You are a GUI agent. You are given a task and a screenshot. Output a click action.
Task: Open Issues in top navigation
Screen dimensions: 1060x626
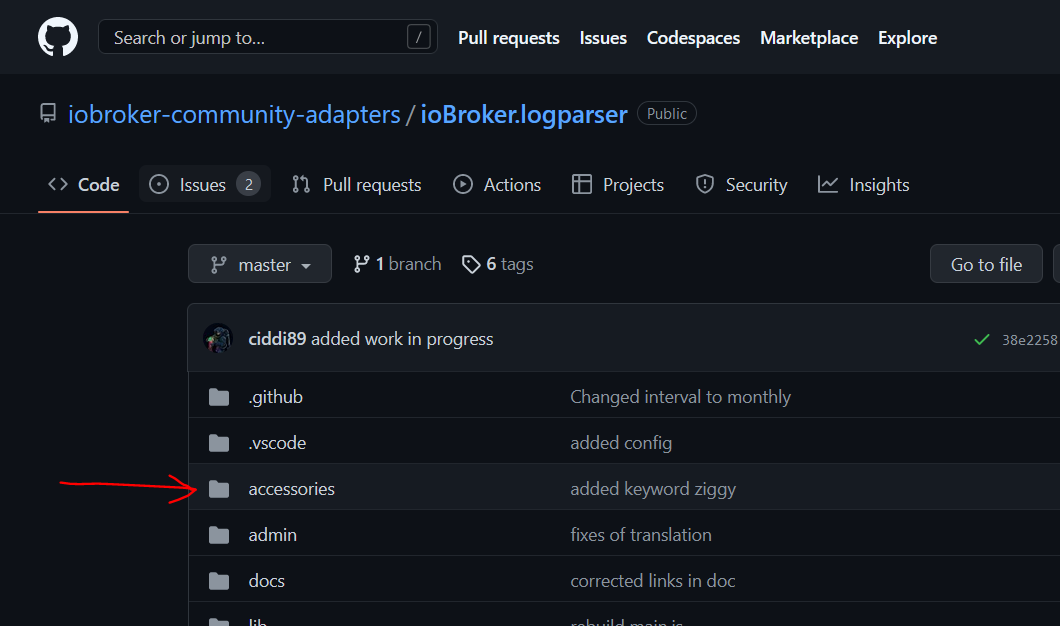pyautogui.click(x=603, y=38)
